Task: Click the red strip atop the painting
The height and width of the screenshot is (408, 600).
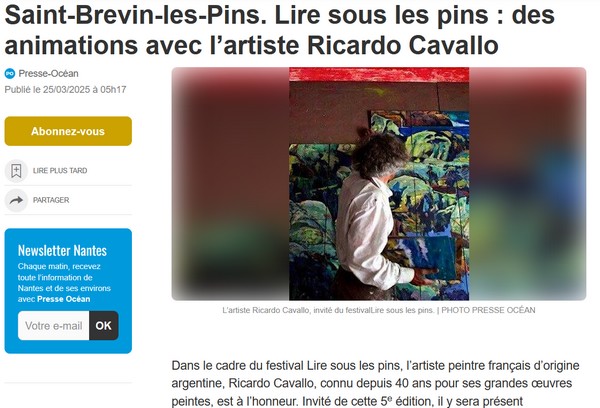Action: coord(379,75)
